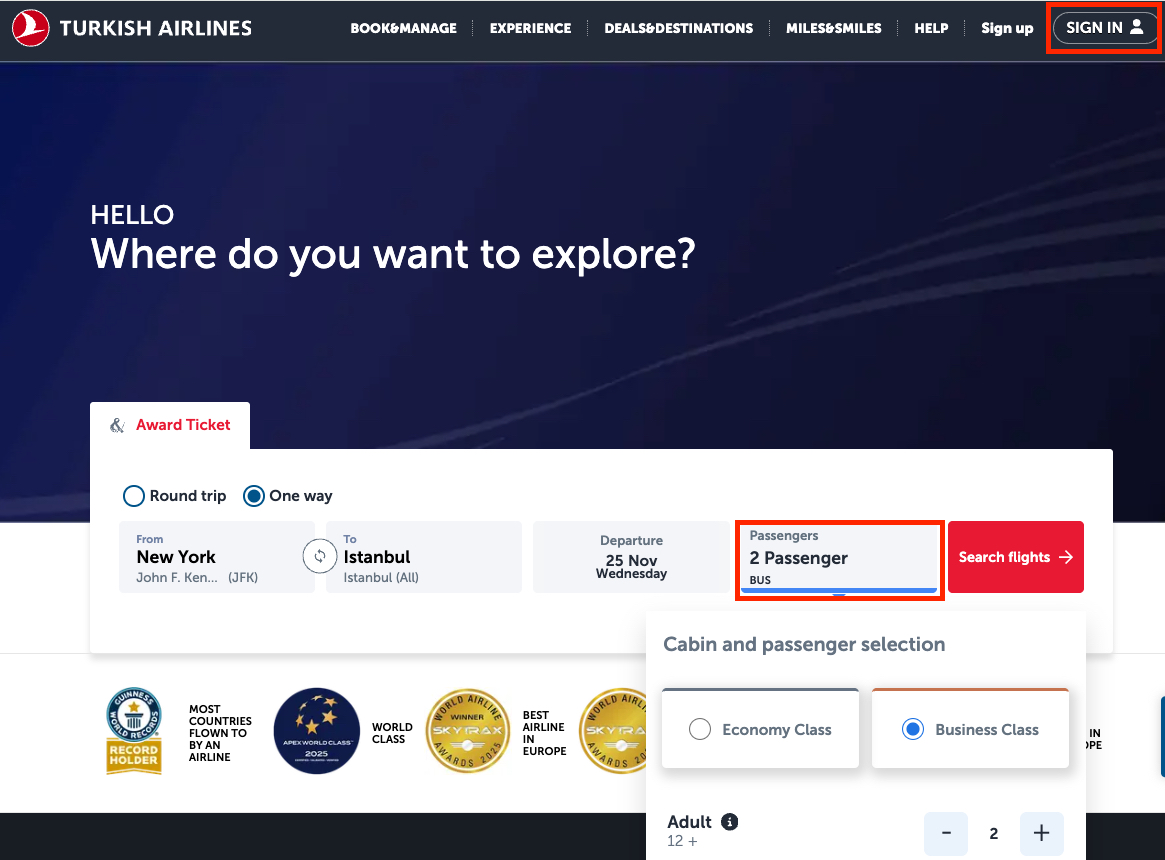The width and height of the screenshot is (1165, 860).
Task: Open the Departure date picker
Action: click(631, 557)
